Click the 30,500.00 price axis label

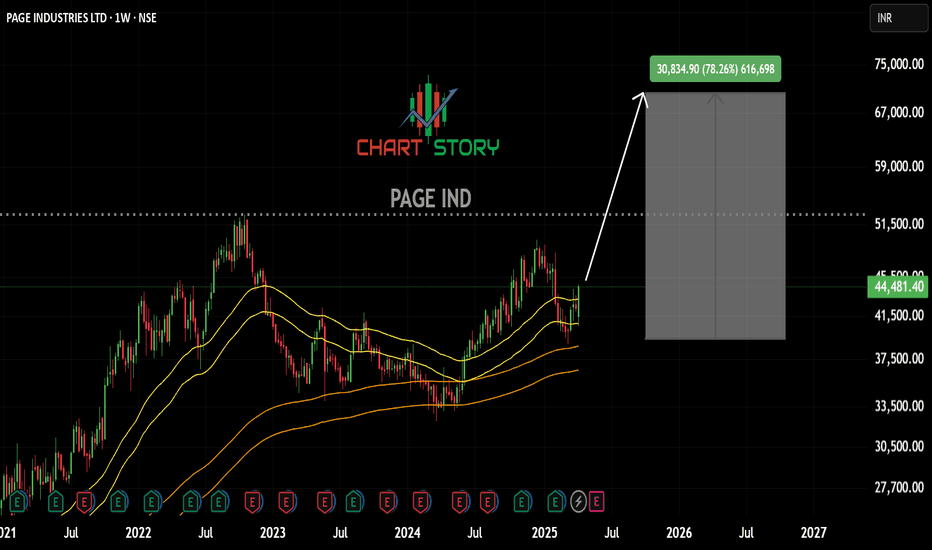click(x=899, y=447)
